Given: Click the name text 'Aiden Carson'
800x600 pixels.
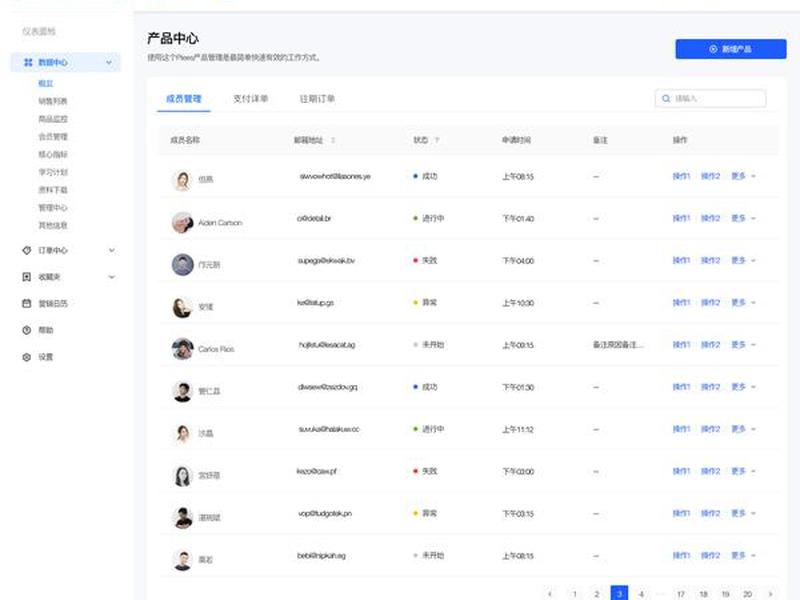Looking at the screenshot, I should click(220, 223).
